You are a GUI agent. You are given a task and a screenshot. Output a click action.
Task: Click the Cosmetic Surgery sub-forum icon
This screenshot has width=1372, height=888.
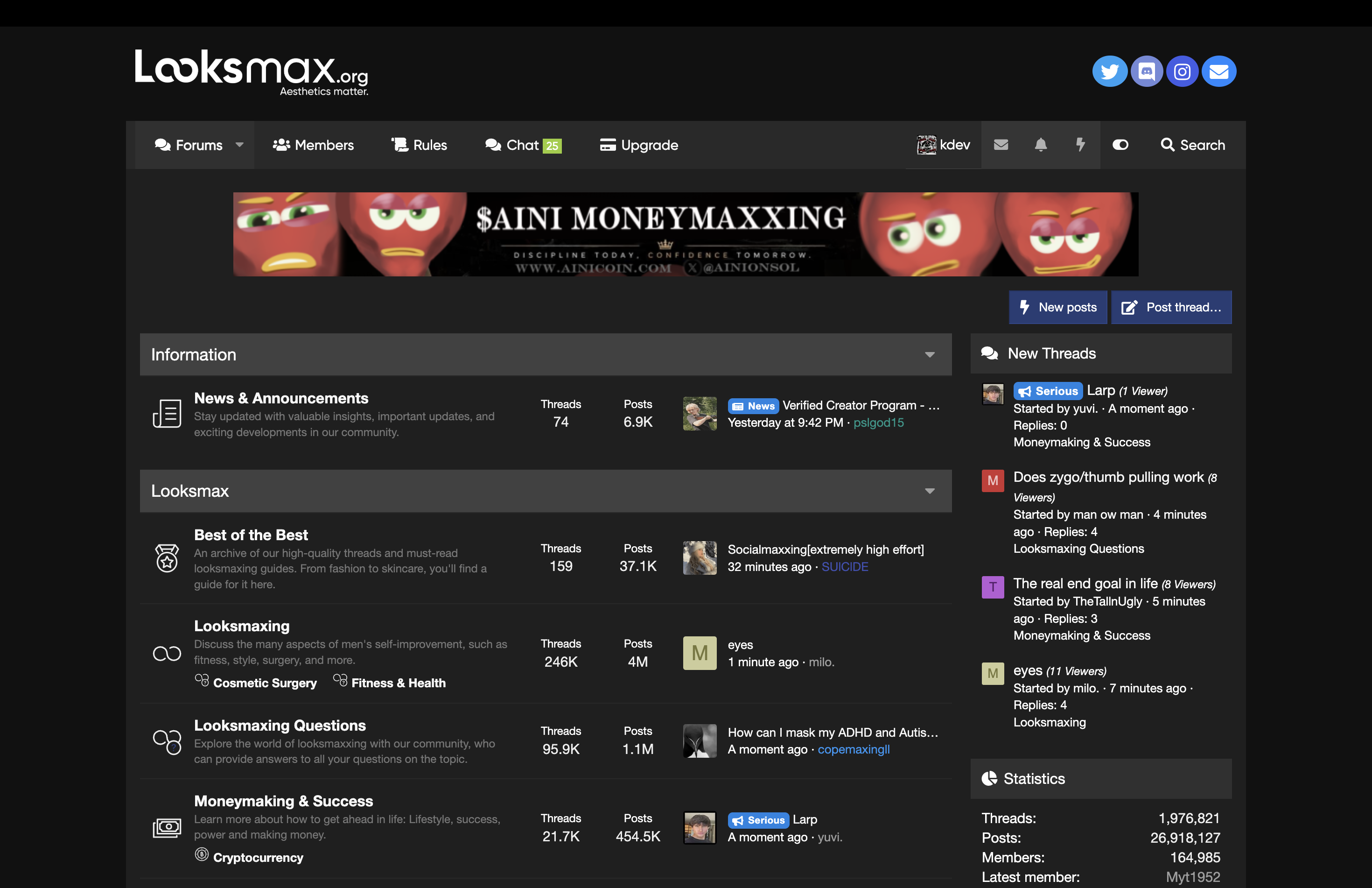(x=202, y=680)
